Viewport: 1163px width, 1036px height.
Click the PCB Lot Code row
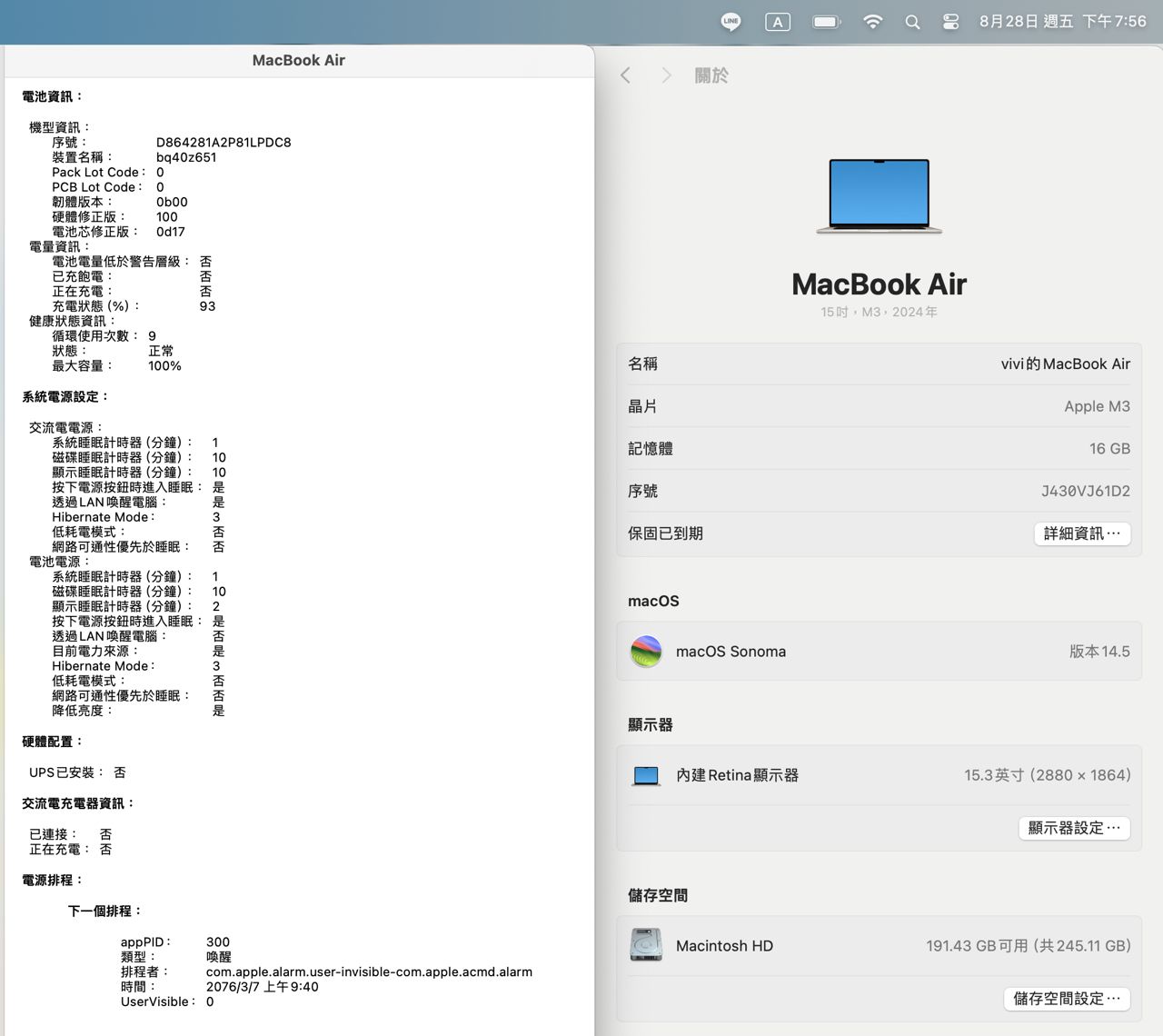point(108,187)
